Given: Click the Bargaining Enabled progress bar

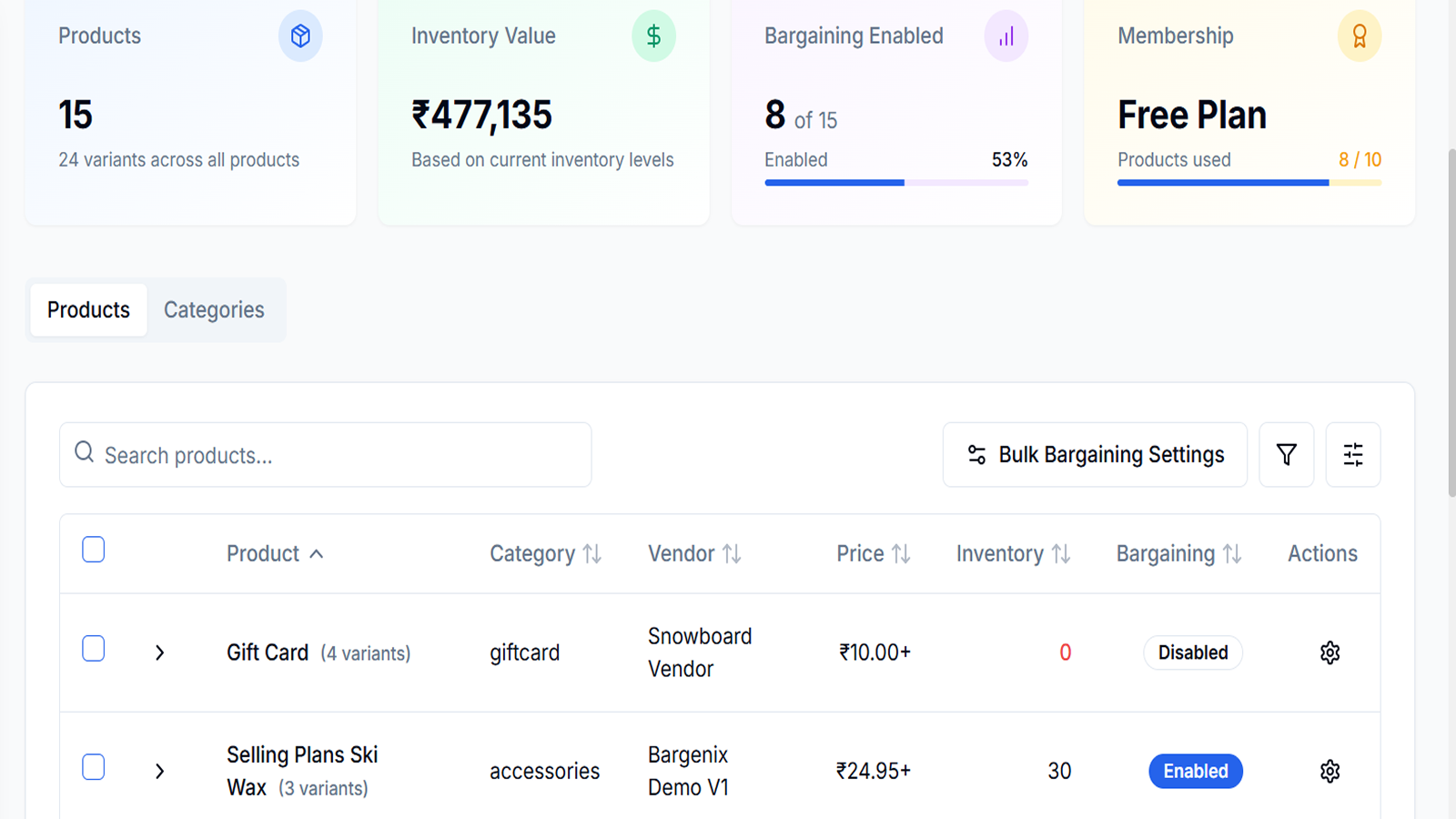Looking at the screenshot, I should pos(896,183).
